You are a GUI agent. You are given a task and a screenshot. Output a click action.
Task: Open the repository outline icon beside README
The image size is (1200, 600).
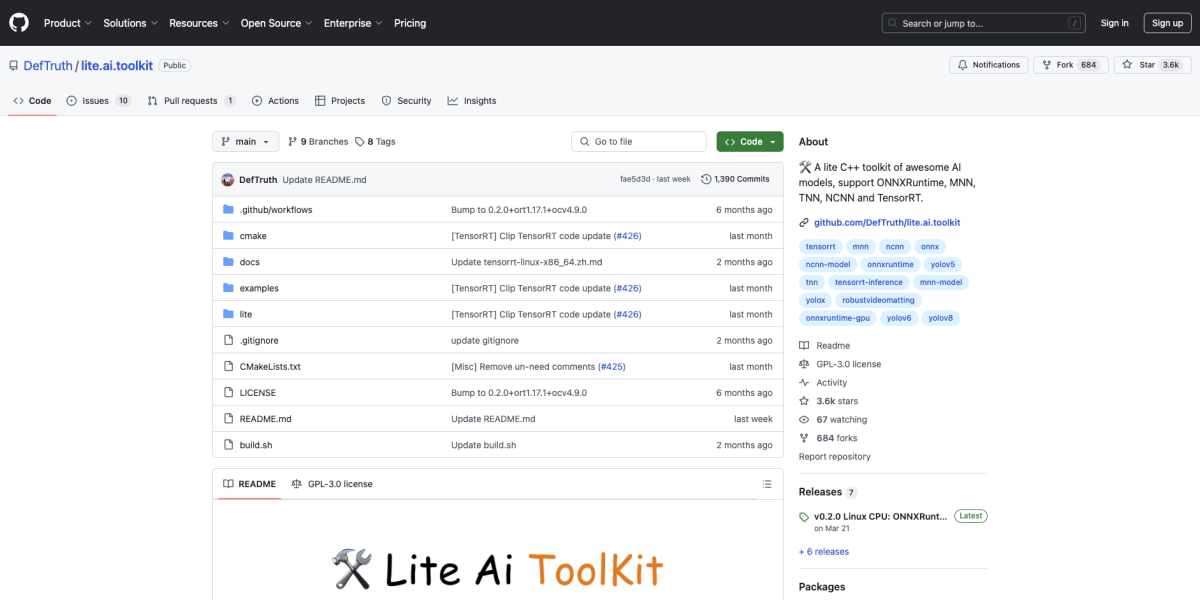(229, 483)
